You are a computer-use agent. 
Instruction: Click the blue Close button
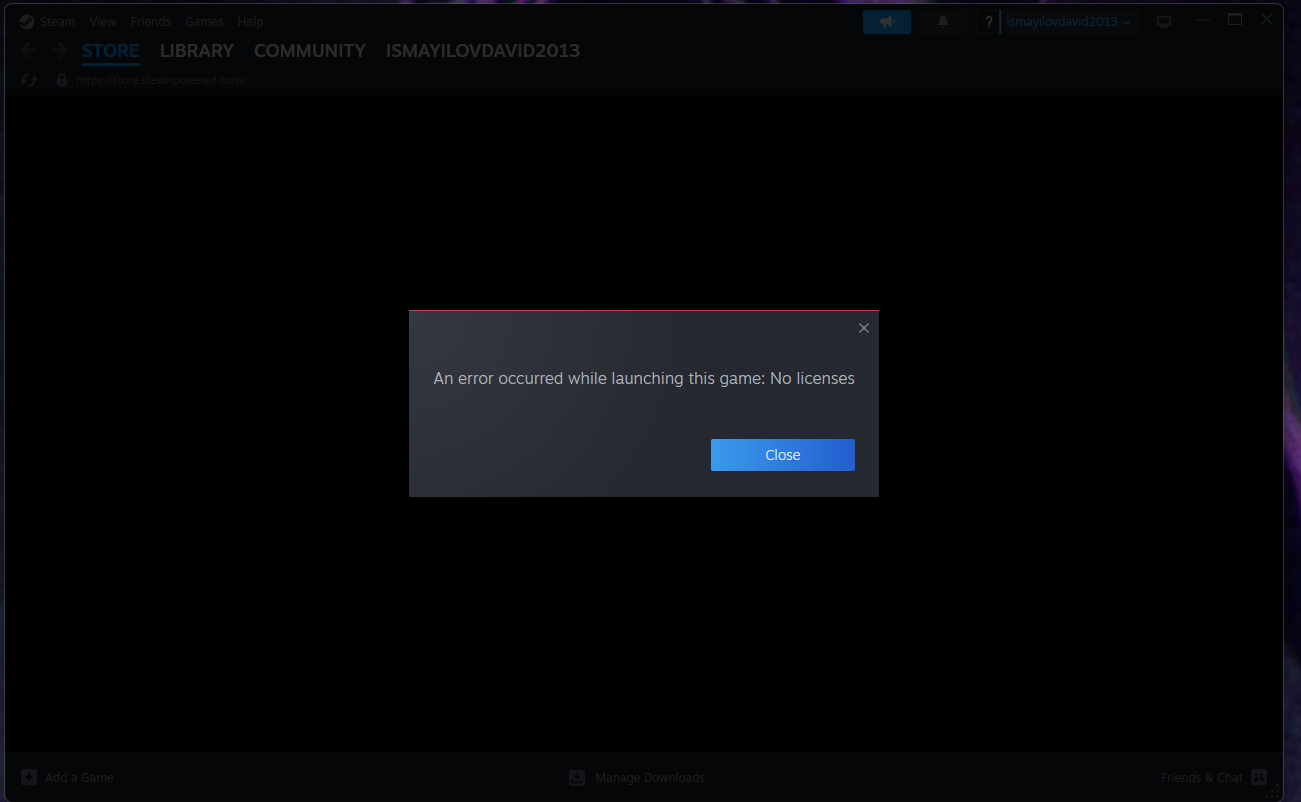(783, 455)
